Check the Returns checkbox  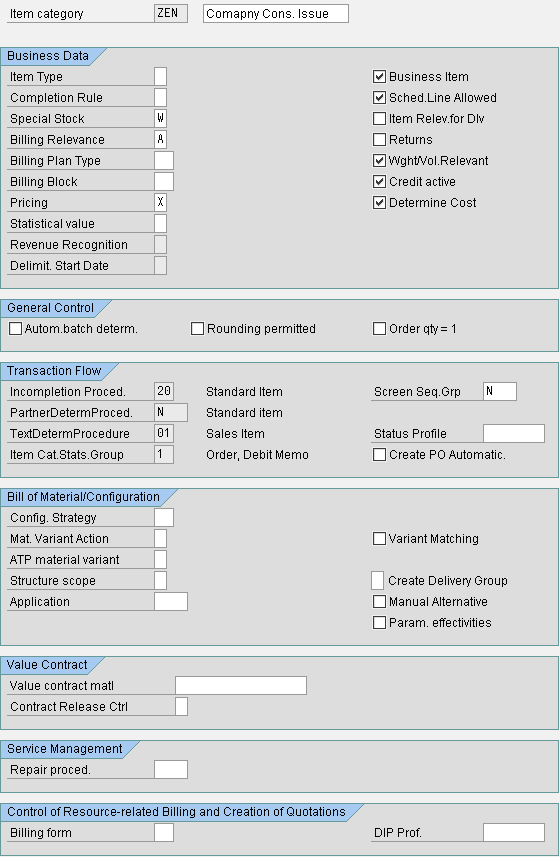[379, 140]
